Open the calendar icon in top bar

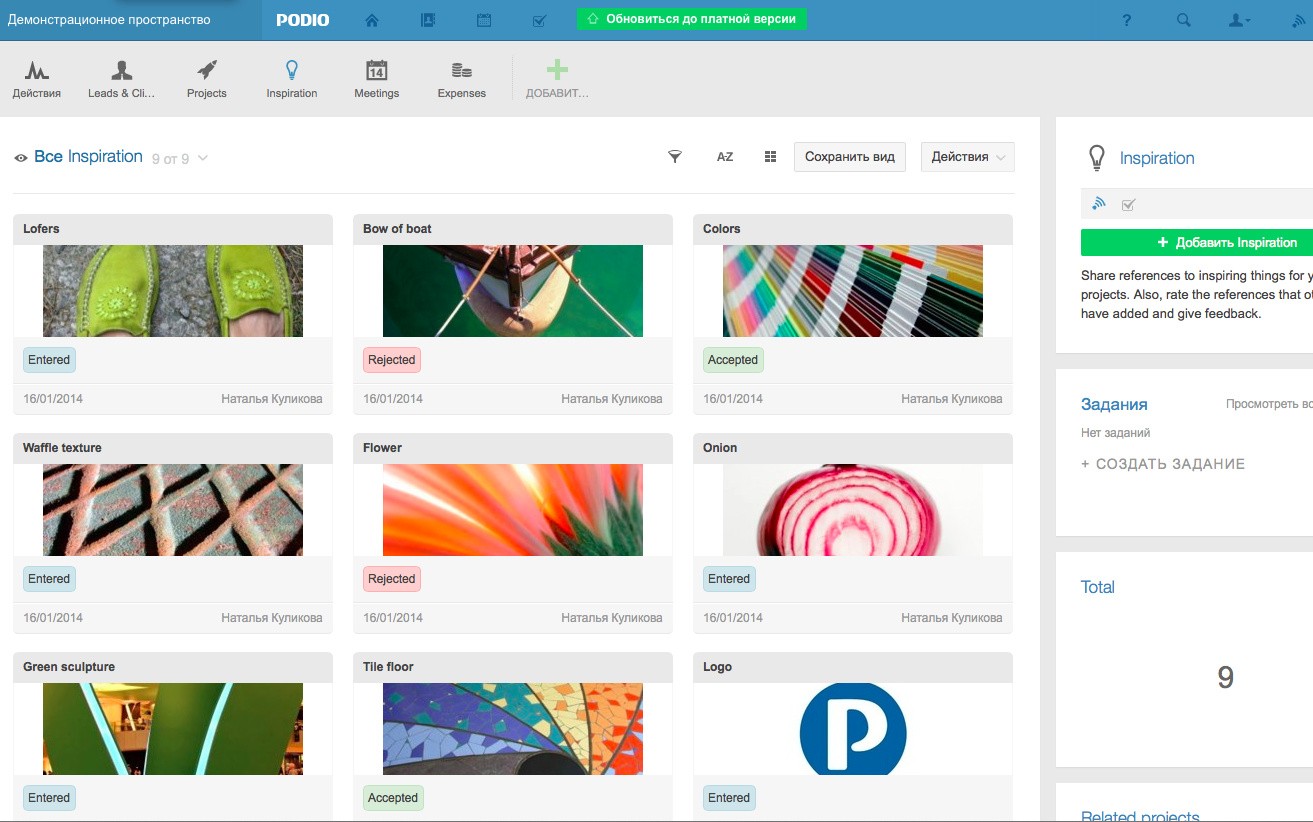point(484,20)
